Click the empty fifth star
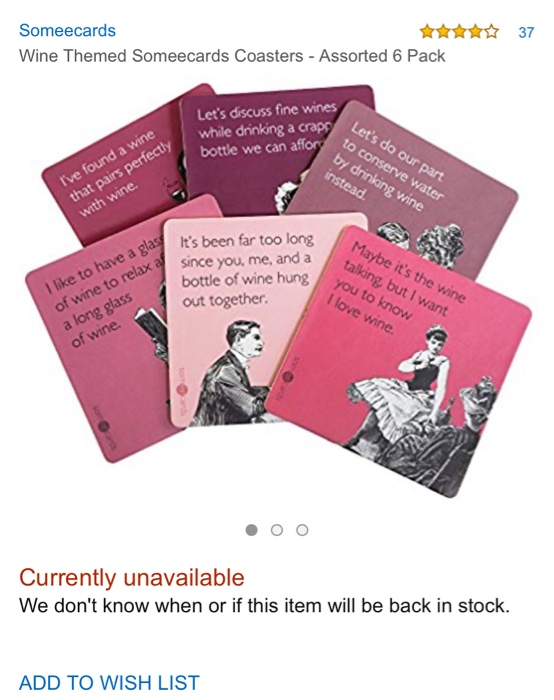The height and width of the screenshot is (700, 554). (x=491, y=32)
